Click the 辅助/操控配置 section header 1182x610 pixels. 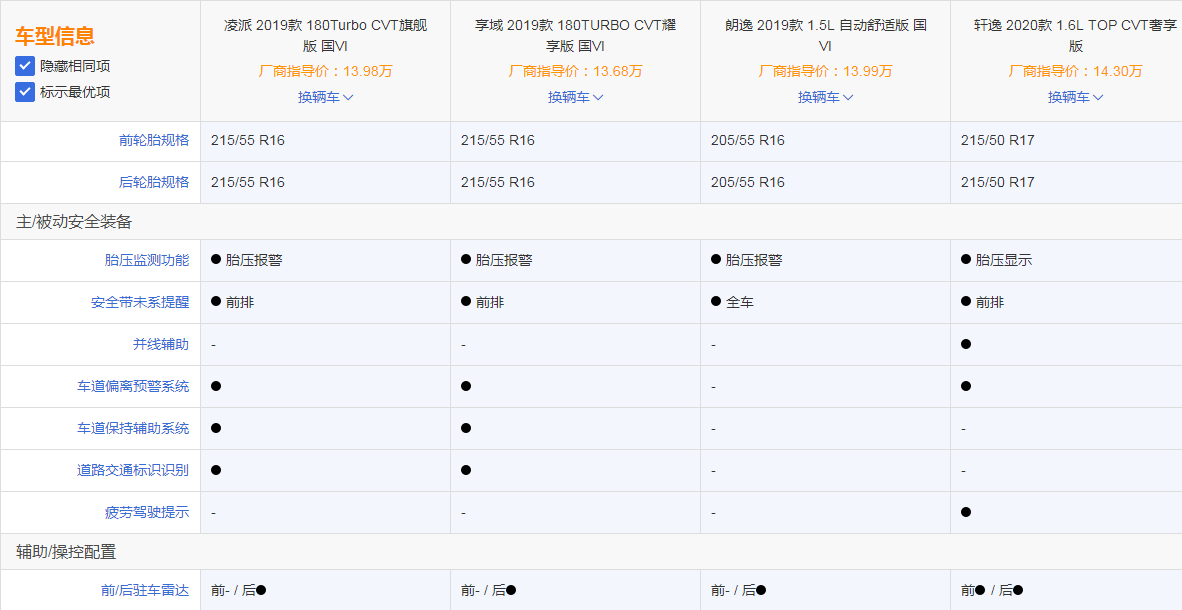pos(66,552)
